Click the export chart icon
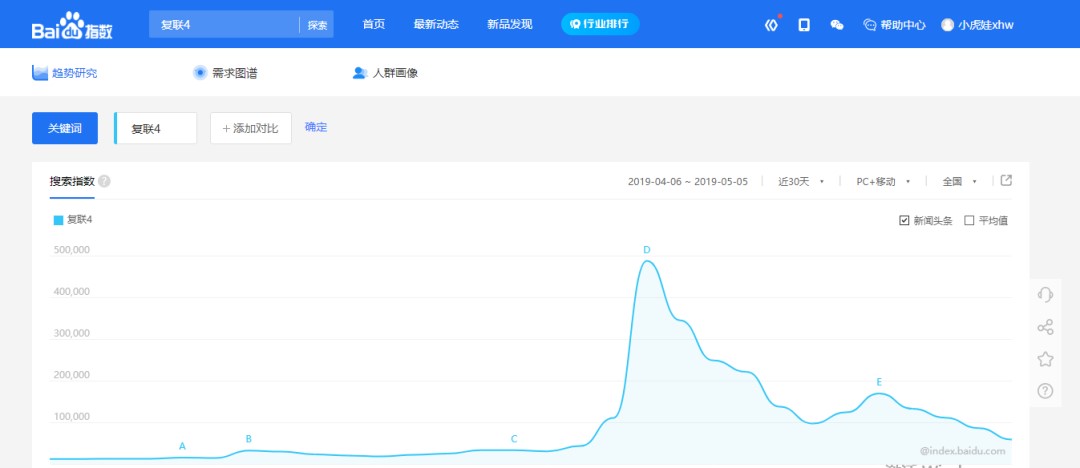Image resolution: width=1080 pixels, height=468 pixels. click(1006, 181)
